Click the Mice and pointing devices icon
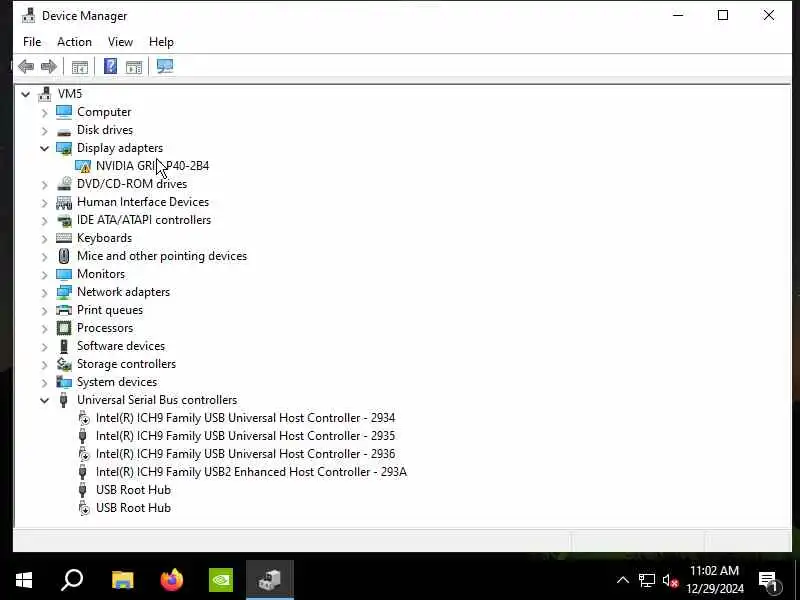 [64, 256]
